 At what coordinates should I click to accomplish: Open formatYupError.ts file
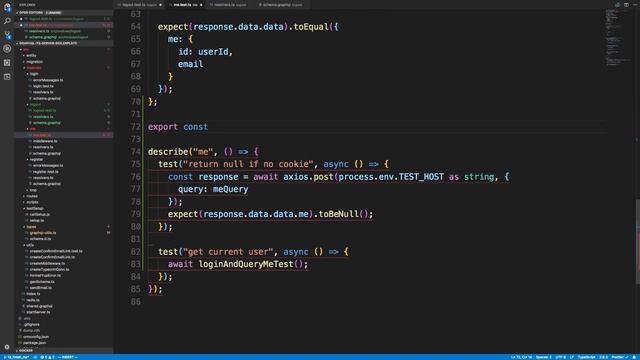pyautogui.click(x=45, y=276)
